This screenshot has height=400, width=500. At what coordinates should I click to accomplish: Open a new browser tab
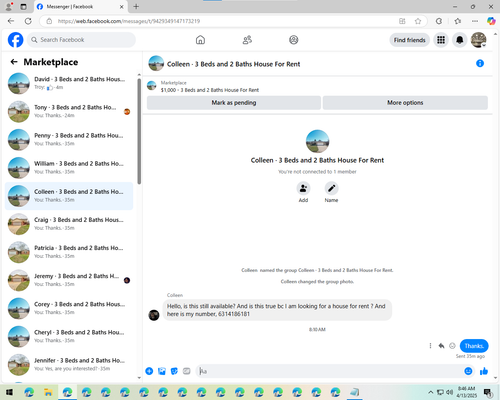pos(136,6)
